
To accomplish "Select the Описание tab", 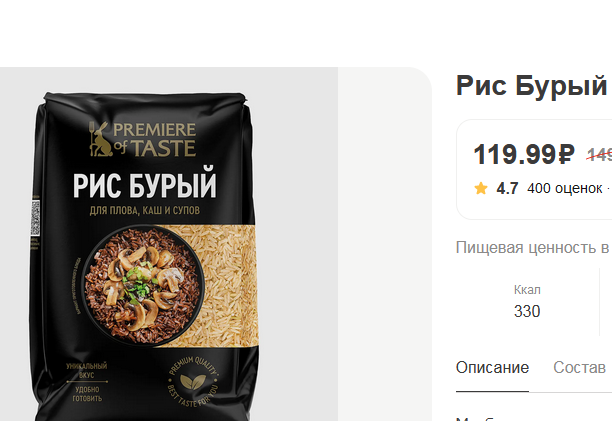I will [492, 368].
